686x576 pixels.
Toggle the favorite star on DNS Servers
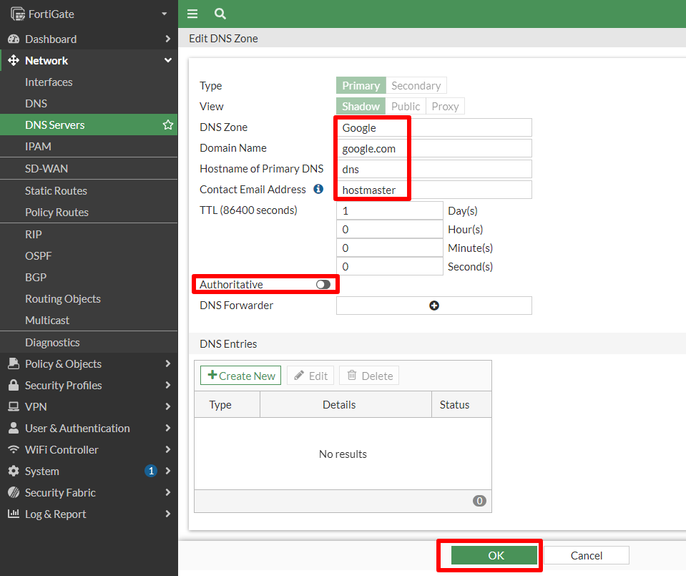pos(168,125)
